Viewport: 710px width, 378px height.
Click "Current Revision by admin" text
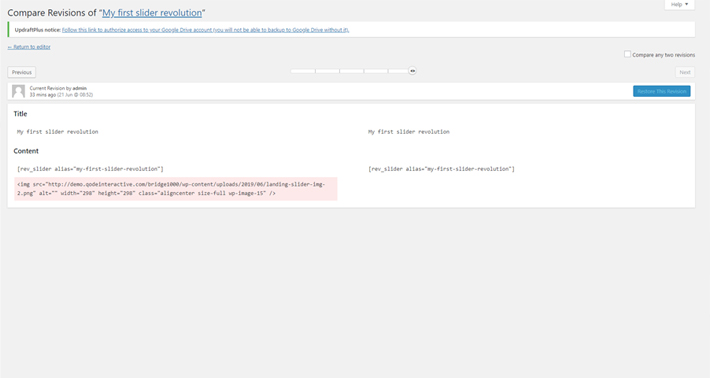click(58, 88)
